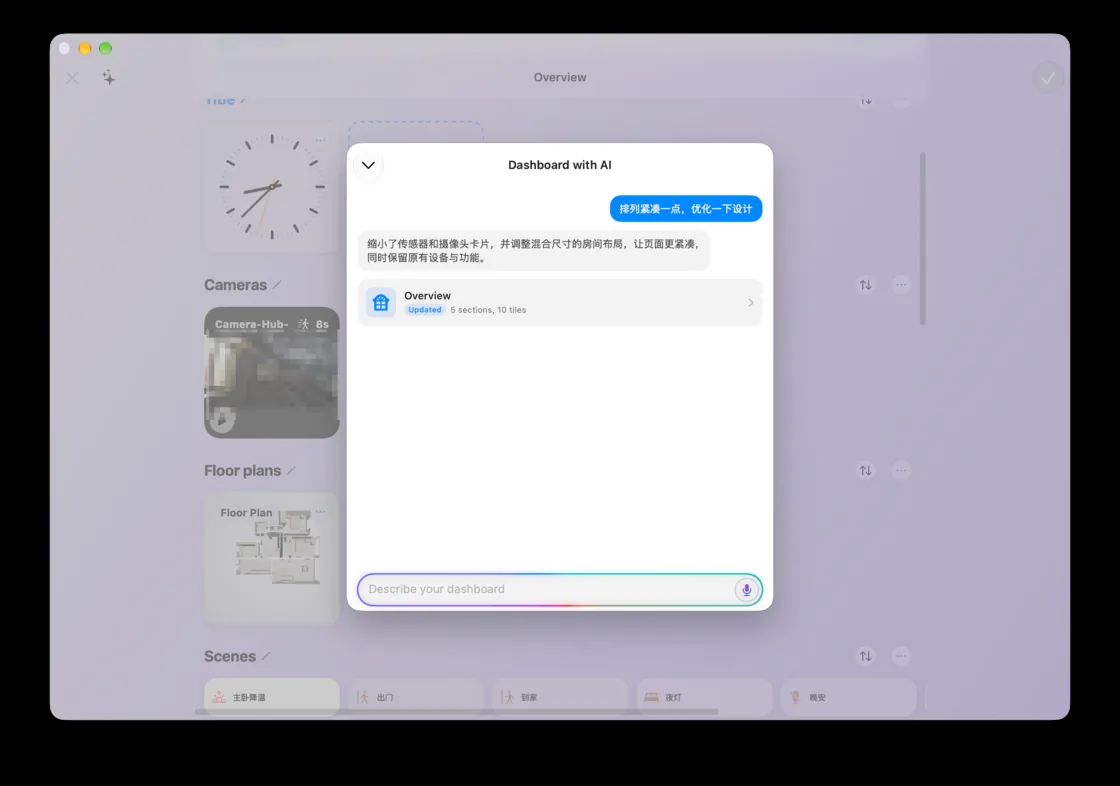The width and height of the screenshot is (1120, 786).
Task: Open the updated Overview dashboard card
Action: tap(560, 302)
